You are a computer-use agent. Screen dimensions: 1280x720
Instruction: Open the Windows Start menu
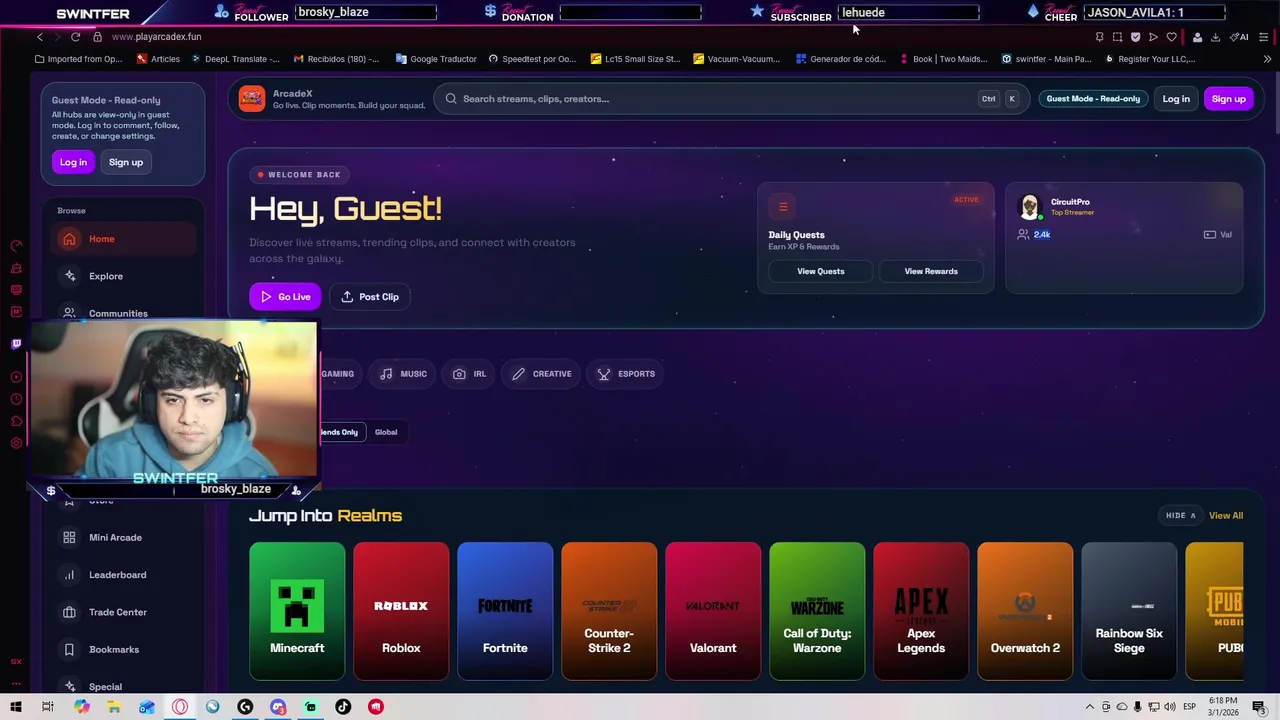[16, 707]
